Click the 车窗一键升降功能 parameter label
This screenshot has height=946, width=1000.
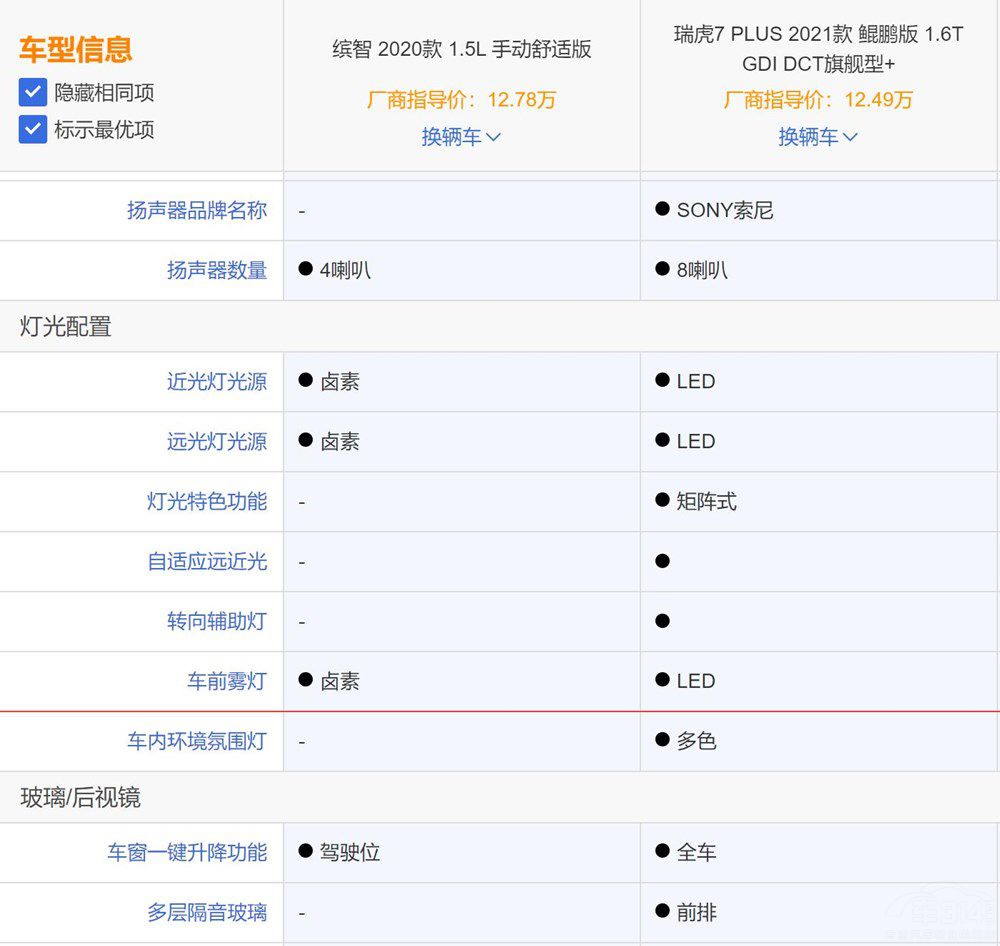[187, 853]
